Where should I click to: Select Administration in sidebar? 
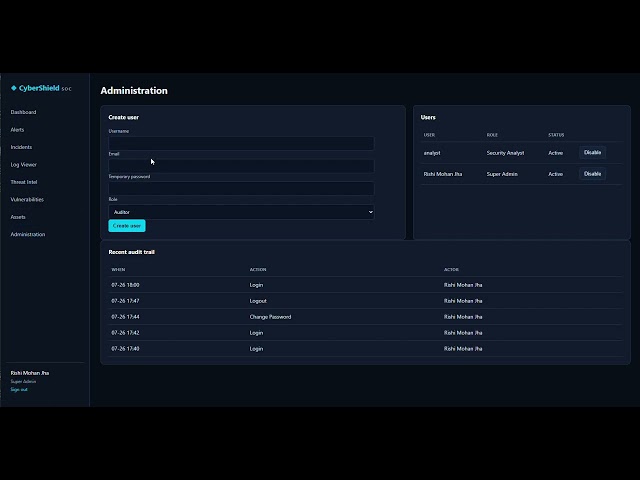coord(28,234)
